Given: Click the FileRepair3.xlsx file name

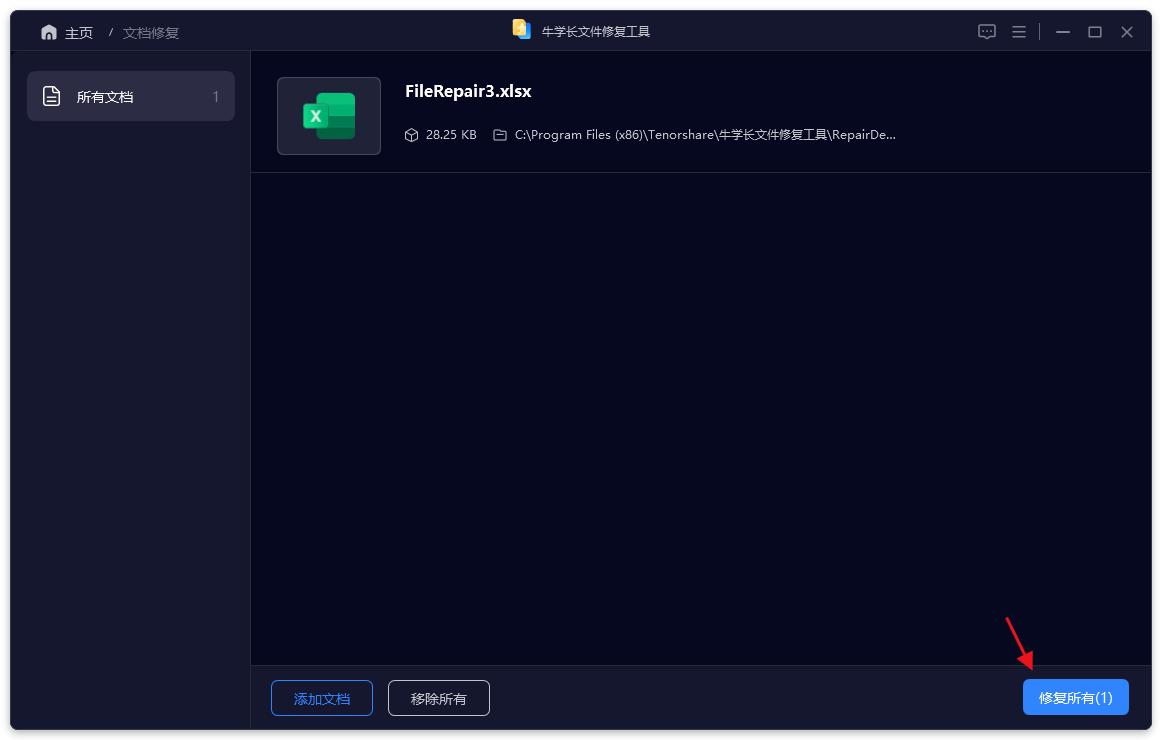Looking at the screenshot, I should click(x=468, y=91).
